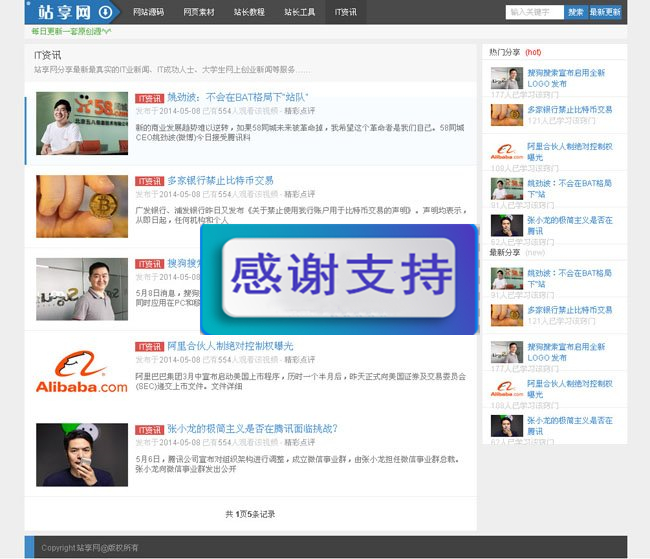This screenshot has width=650, height=559.
Task: Click IT资讯 tag on 比特币 article
Action: tap(150, 181)
